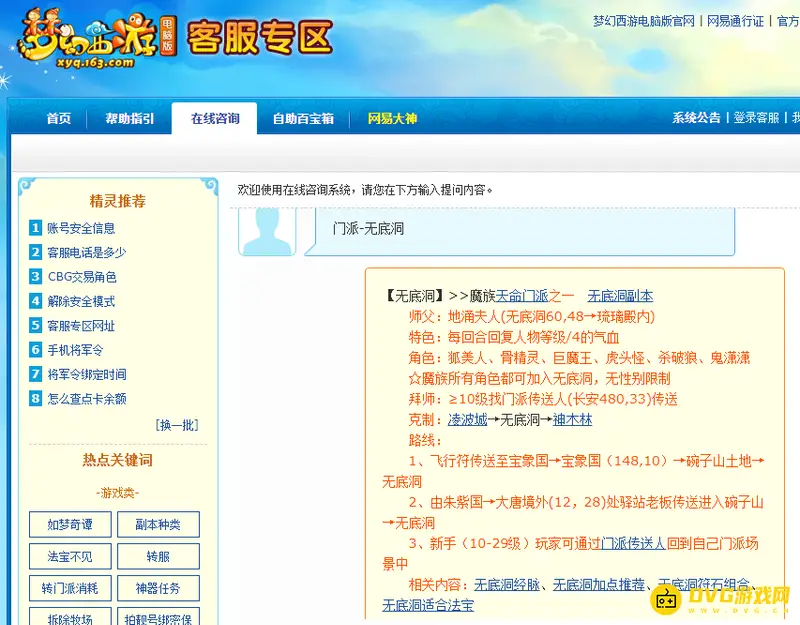Click the 门派-无底洞 question bubble
Viewport: 800px width, 625px height.
520,231
